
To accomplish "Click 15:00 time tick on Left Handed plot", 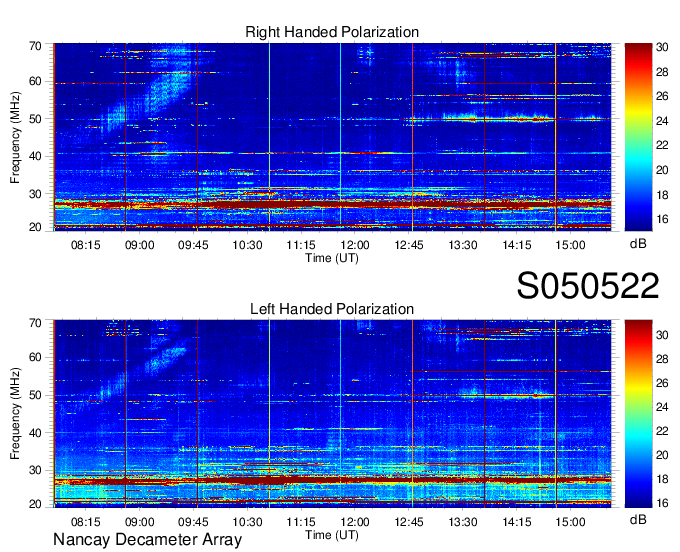I will tap(570, 522).
